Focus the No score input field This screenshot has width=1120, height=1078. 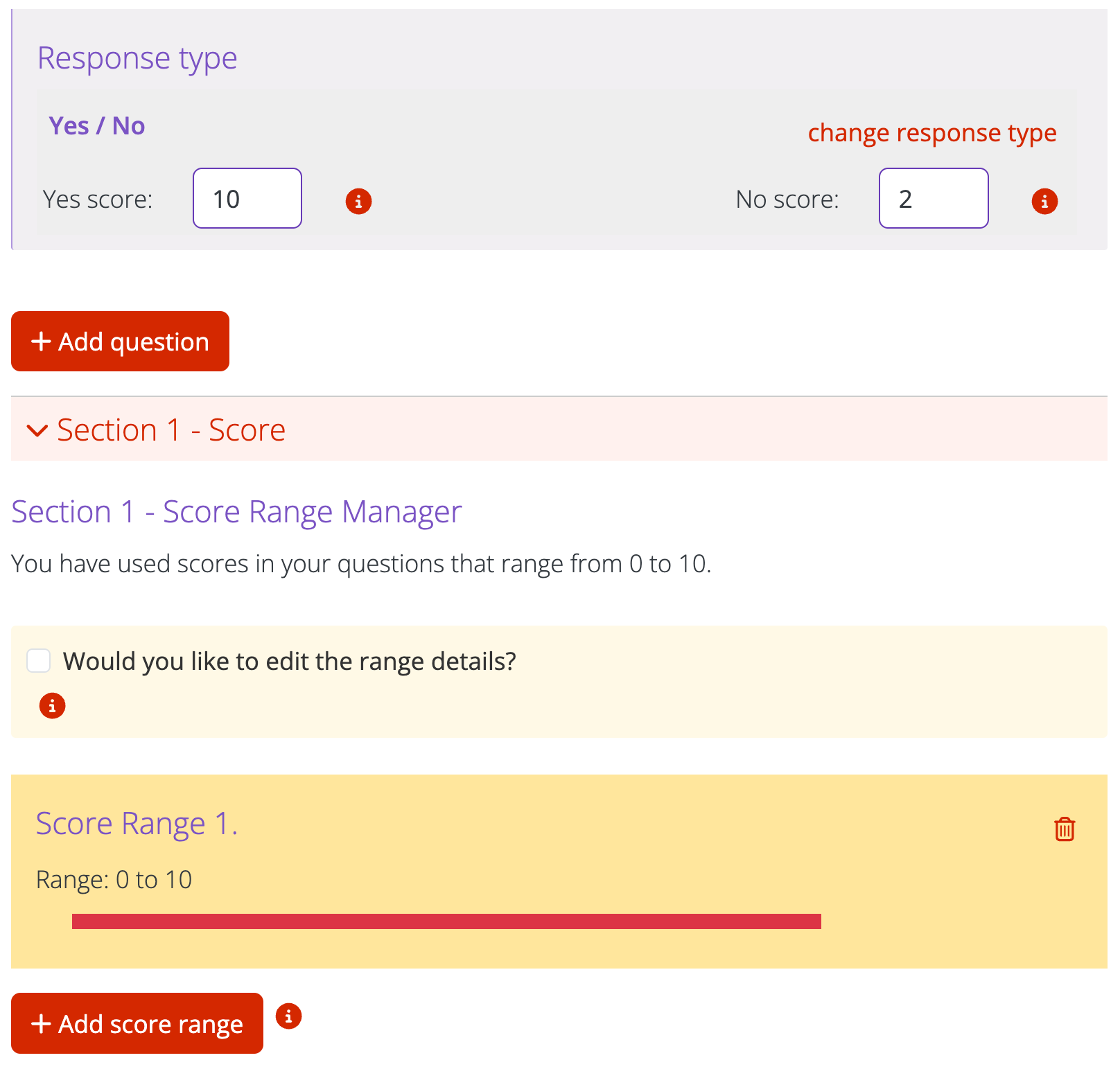[933, 198]
